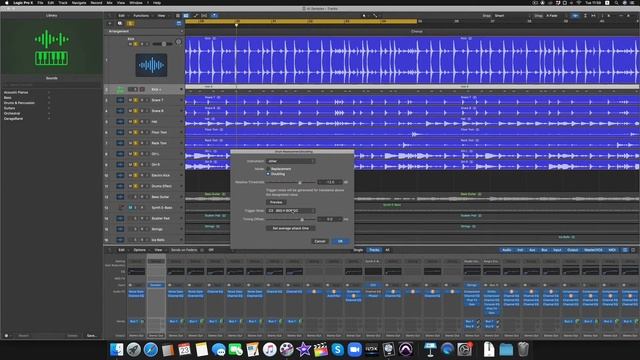The height and width of the screenshot is (360, 640).
Task: Switch mixer to All view
Action: point(387,250)
